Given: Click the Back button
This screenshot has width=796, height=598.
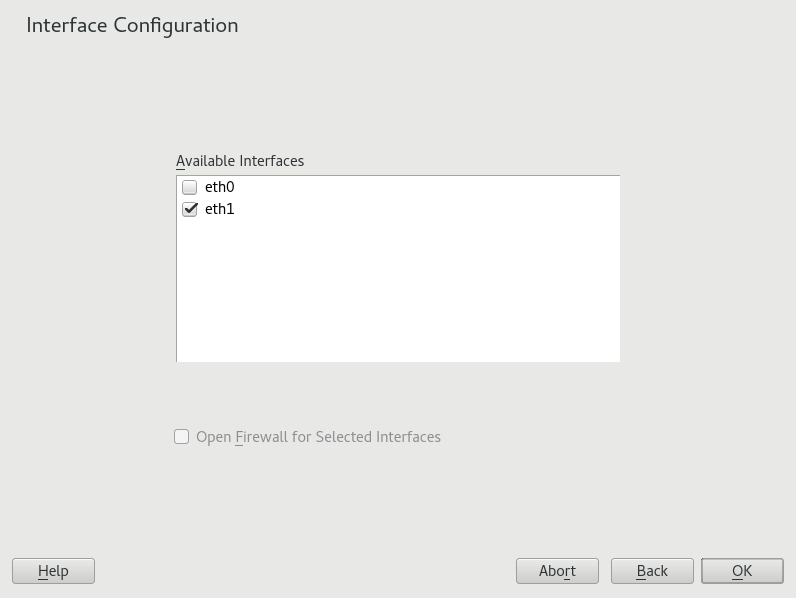Looking at the screenshot, I should (x=652, y=571).
